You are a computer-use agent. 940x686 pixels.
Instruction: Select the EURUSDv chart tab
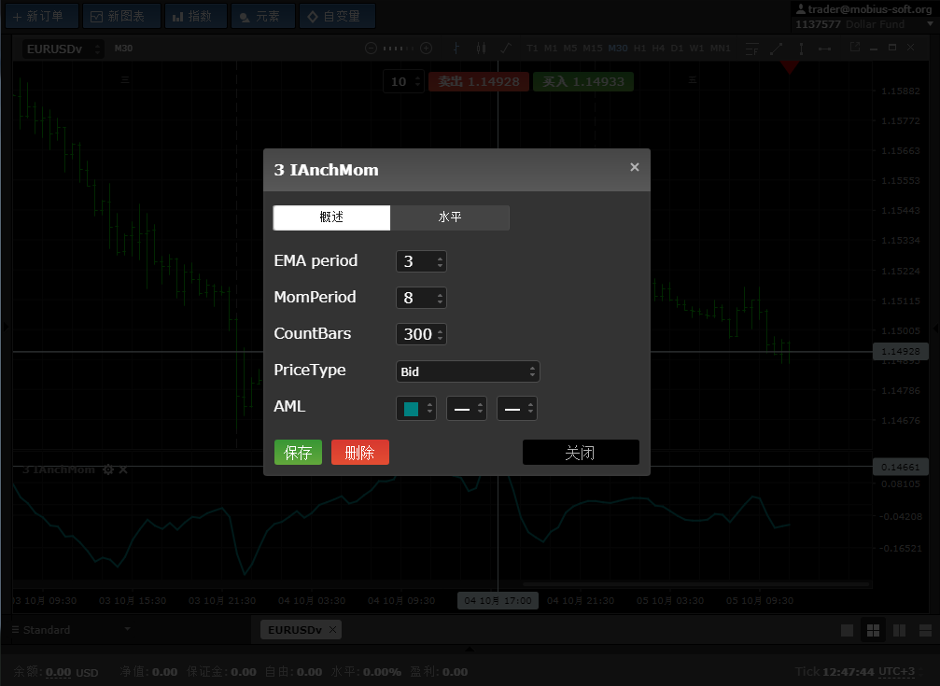294,630
